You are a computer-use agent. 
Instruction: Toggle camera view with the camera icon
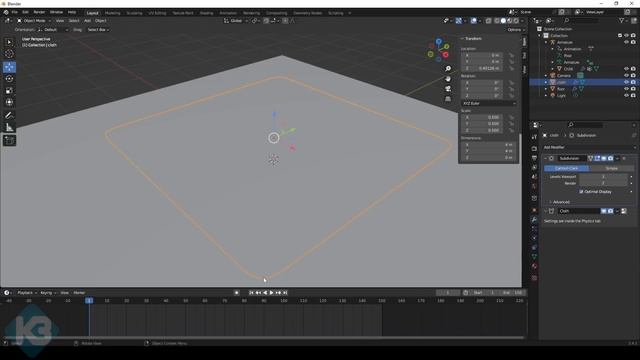[448, 89]
